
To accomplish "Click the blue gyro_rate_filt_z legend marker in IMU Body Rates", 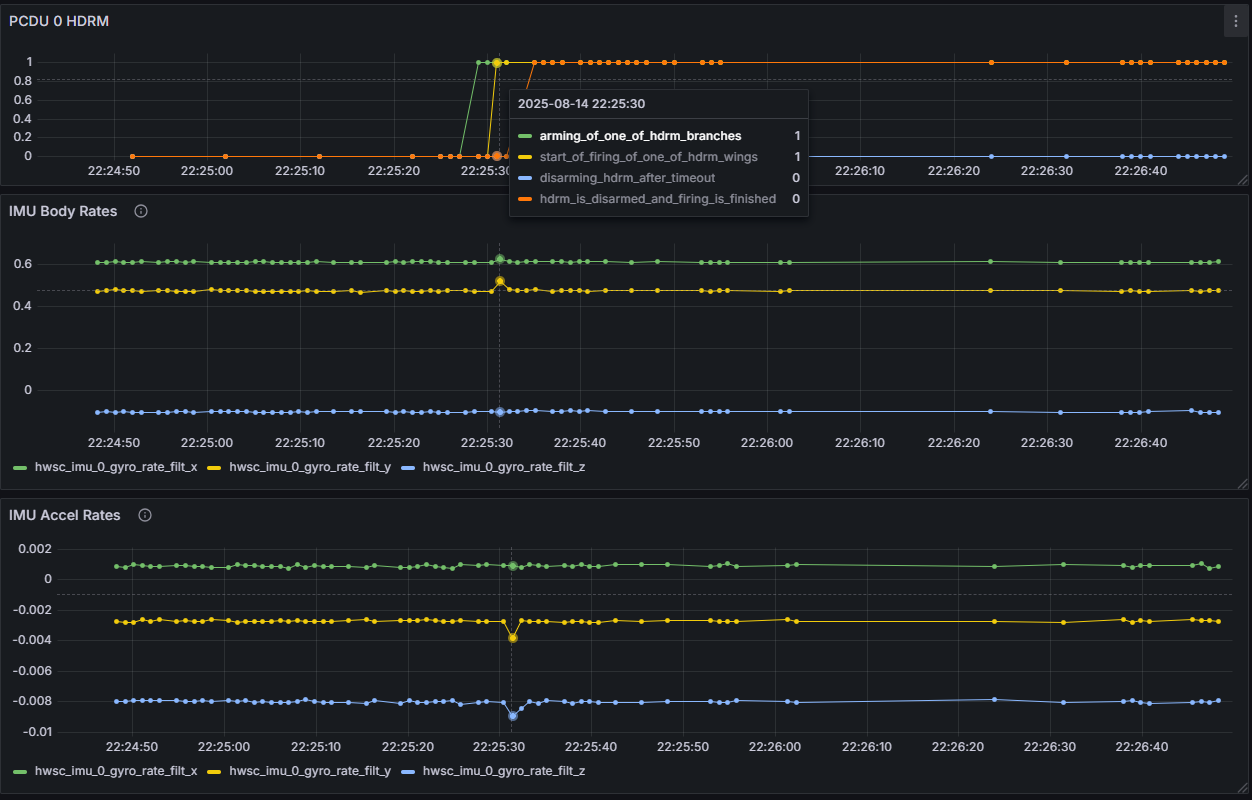I will (x=409, y=467).
